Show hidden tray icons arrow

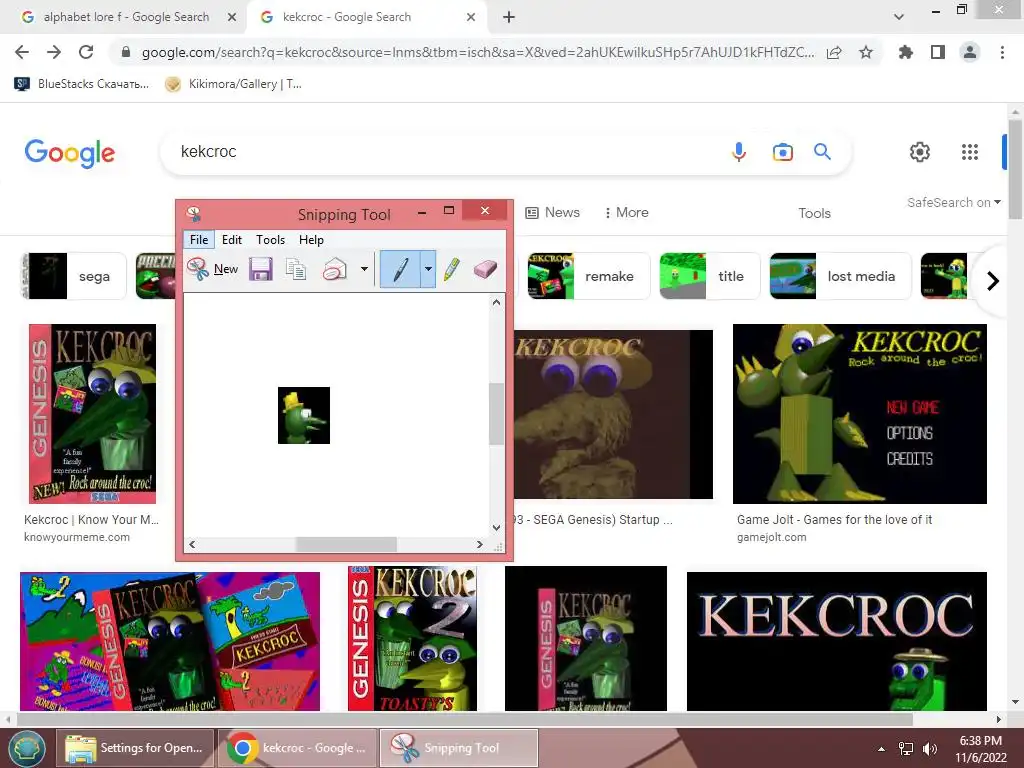(x=882, y=749)
